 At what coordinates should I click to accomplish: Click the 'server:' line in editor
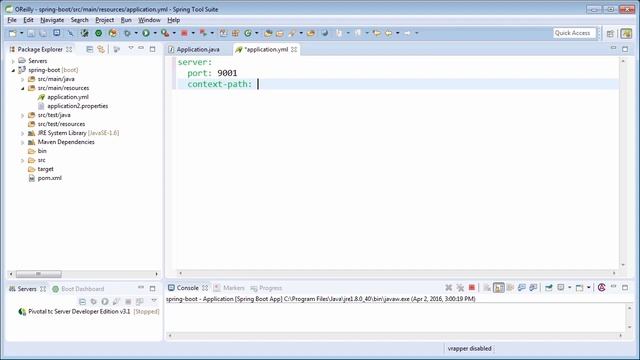[x=195, y=62]
